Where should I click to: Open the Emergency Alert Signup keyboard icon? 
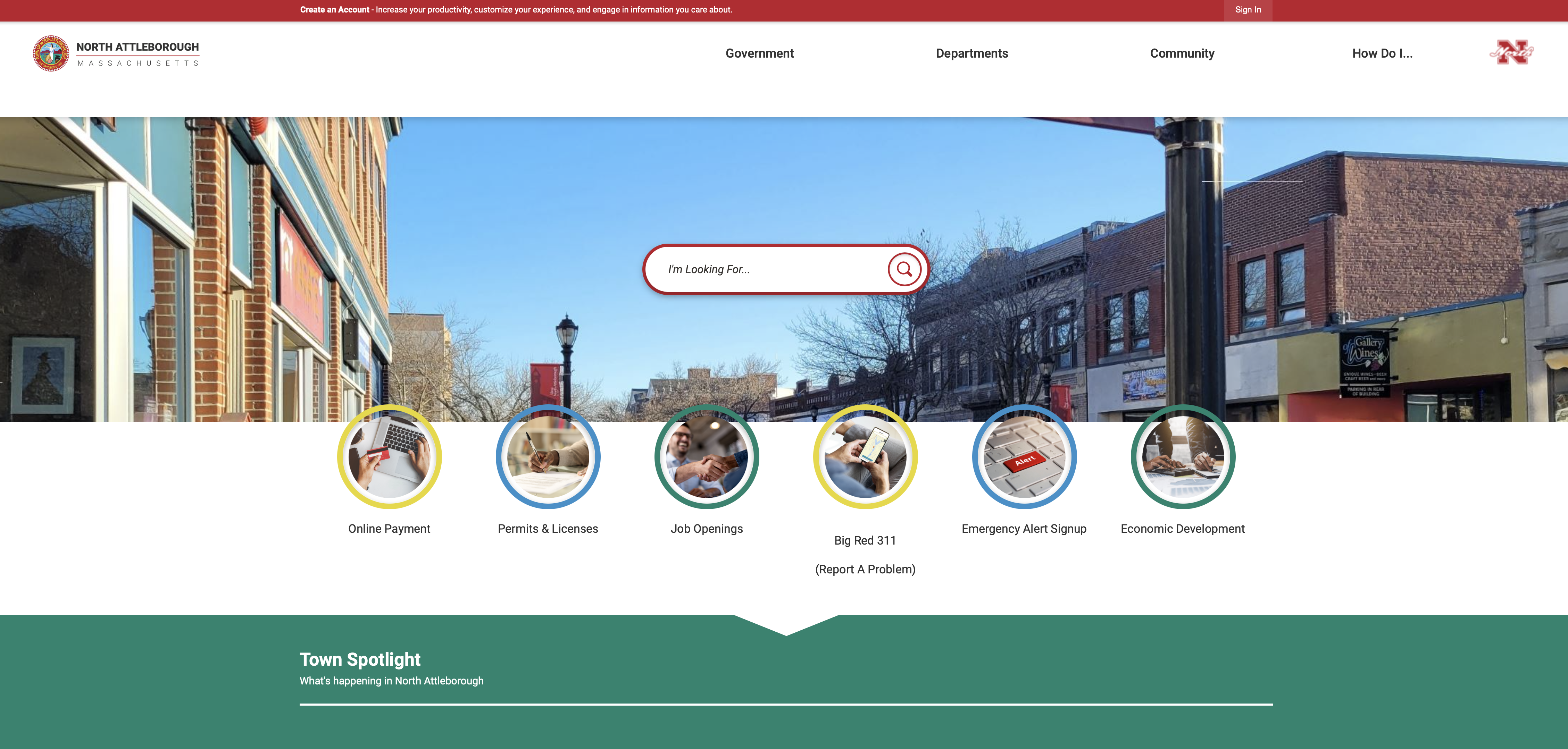click(1024, 457)
